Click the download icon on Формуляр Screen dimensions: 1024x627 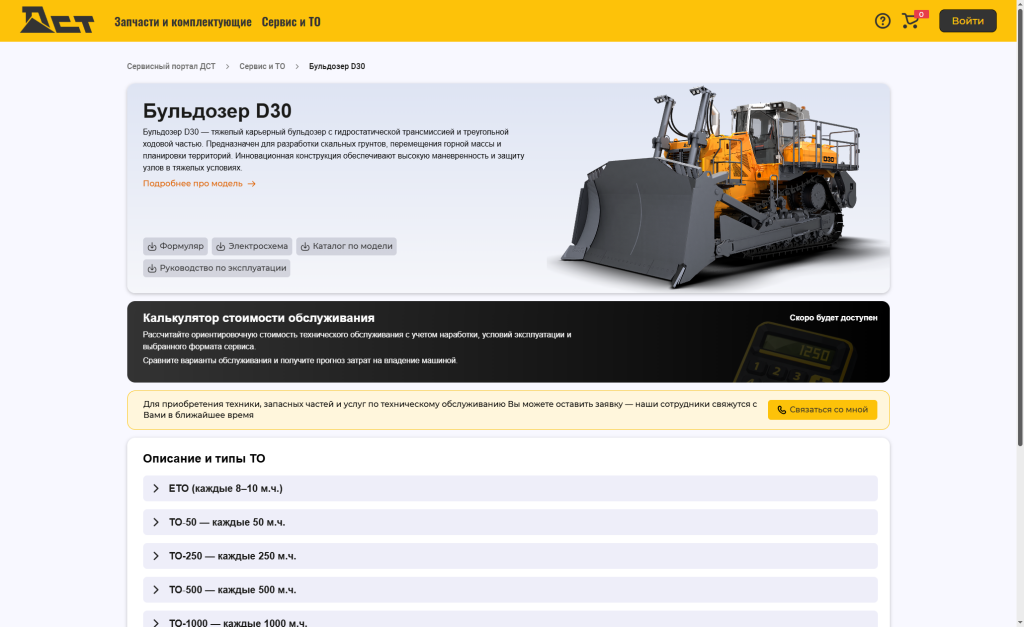(x=152, y=247)
